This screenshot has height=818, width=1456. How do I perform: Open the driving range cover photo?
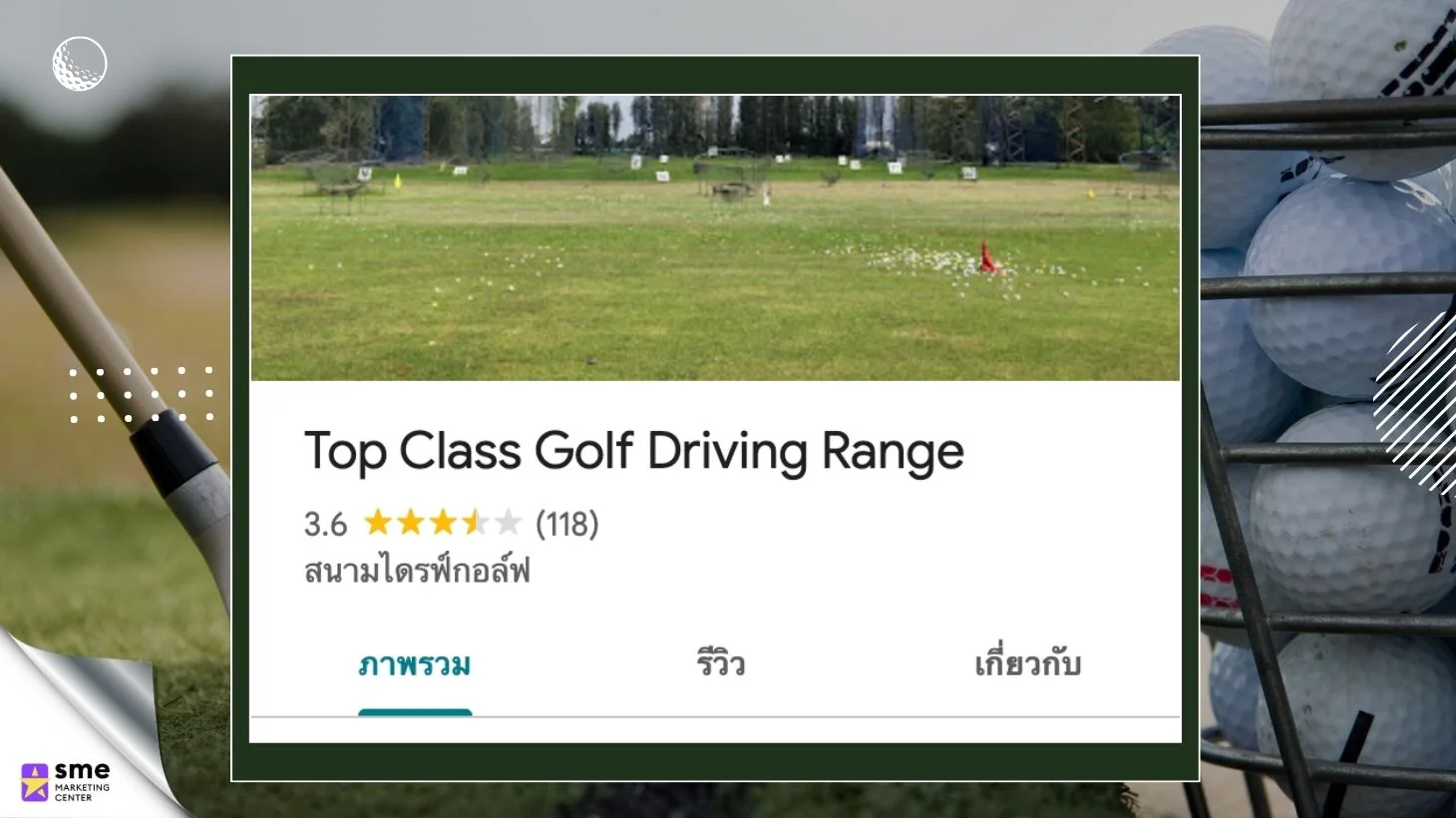[x=714, y=237]
